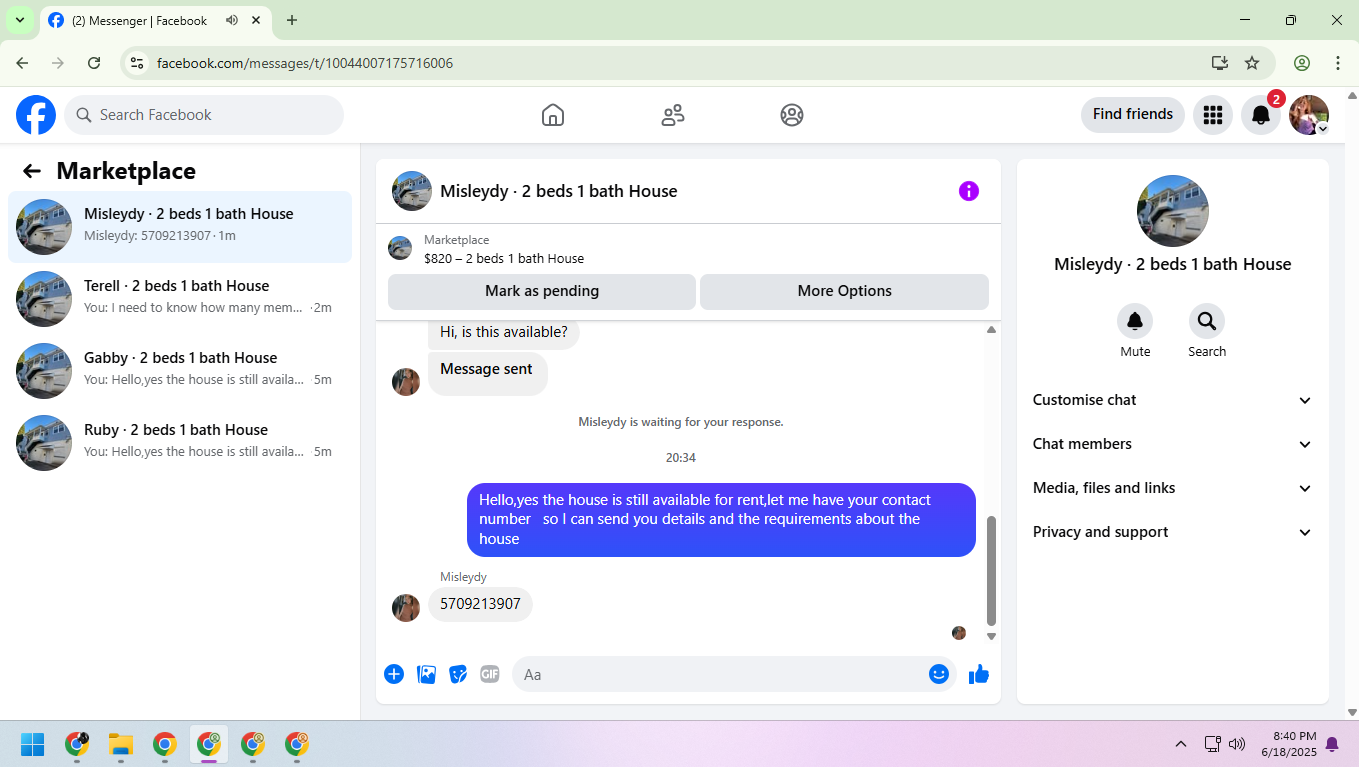Open the tab search dropdown arrow
The height and width of the screenshot is (767, 1359).
(19, 20)
